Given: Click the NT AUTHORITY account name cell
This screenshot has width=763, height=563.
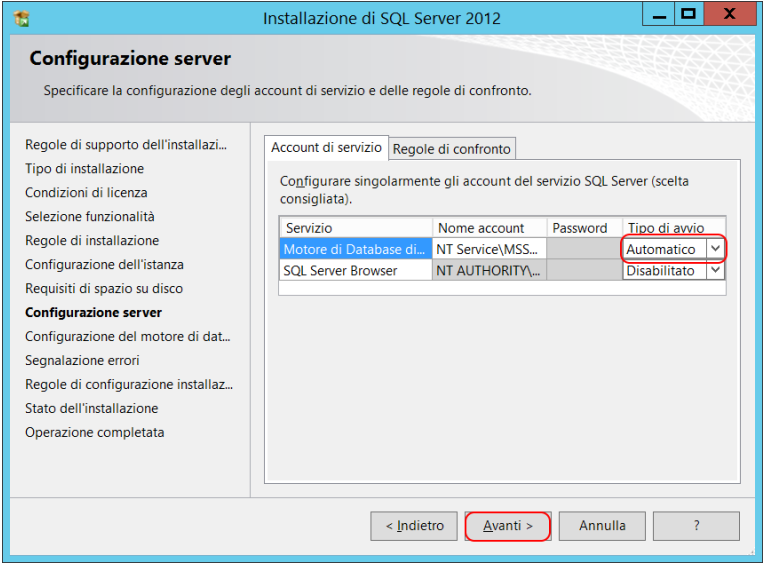Looking at the screenshot, I should click(489, 270).
